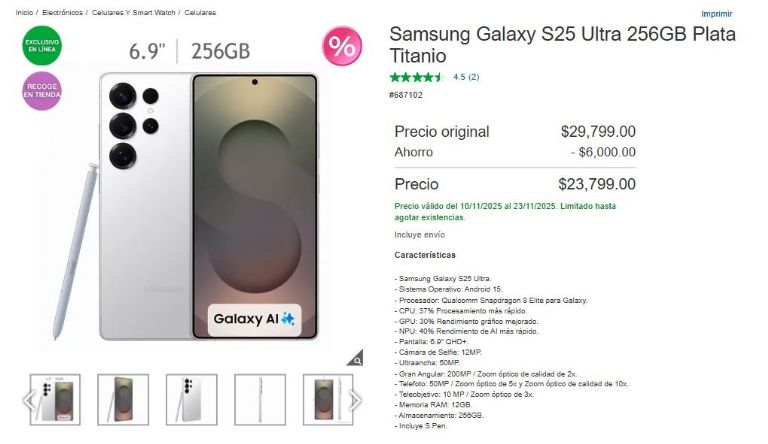The image size is (768, 444).
Task: Open the 4.5 (2) reviews link
Action: click(x=466, y=77)
